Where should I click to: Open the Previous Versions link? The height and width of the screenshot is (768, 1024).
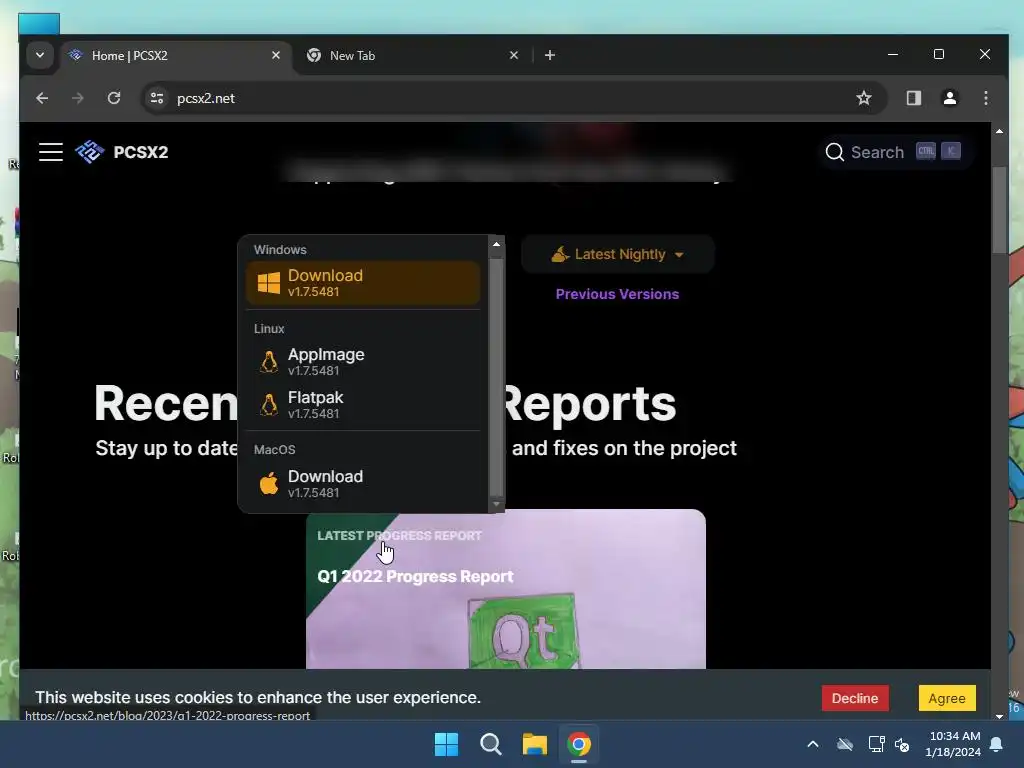[x=617, y=294]
